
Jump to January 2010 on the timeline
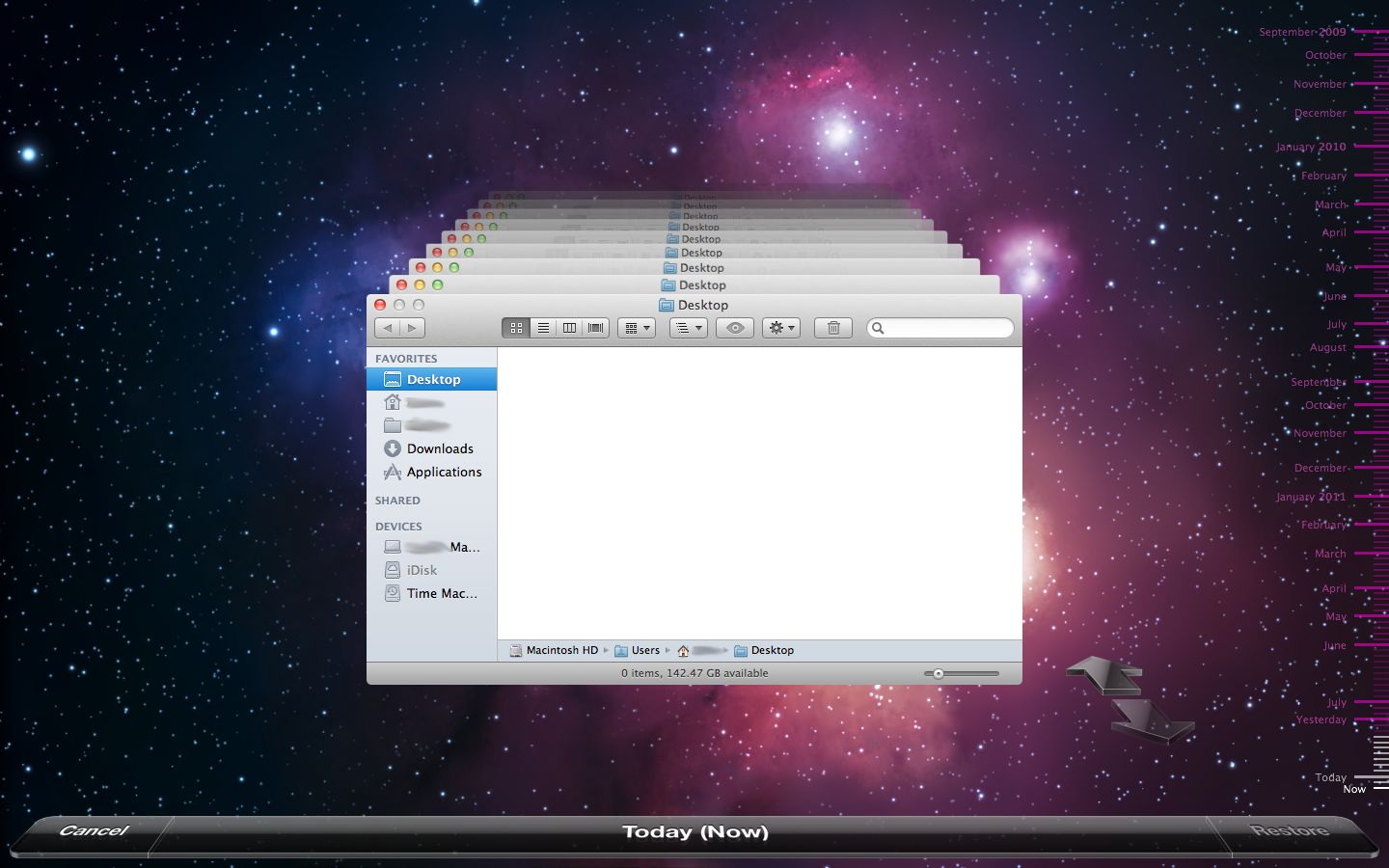pyautogui.click(x=1311, y=147)
